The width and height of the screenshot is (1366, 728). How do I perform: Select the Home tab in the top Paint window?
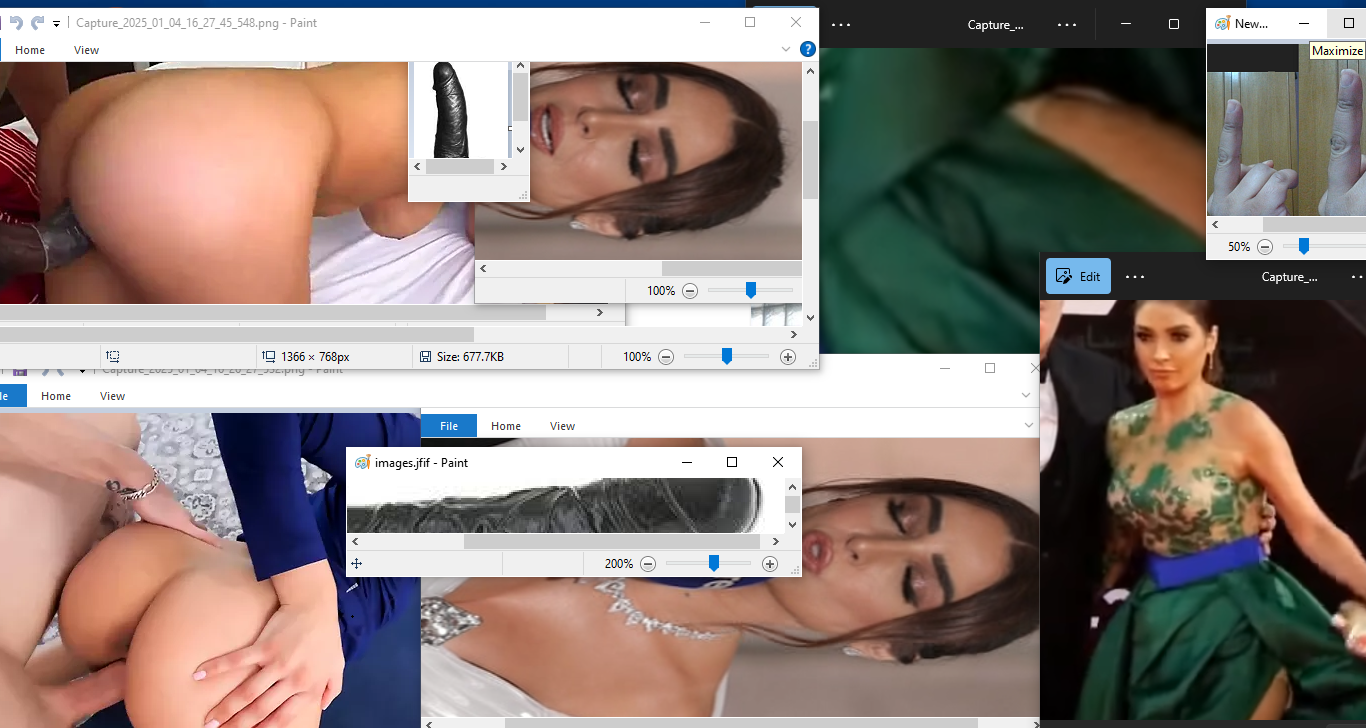click(x=30, y=50)
